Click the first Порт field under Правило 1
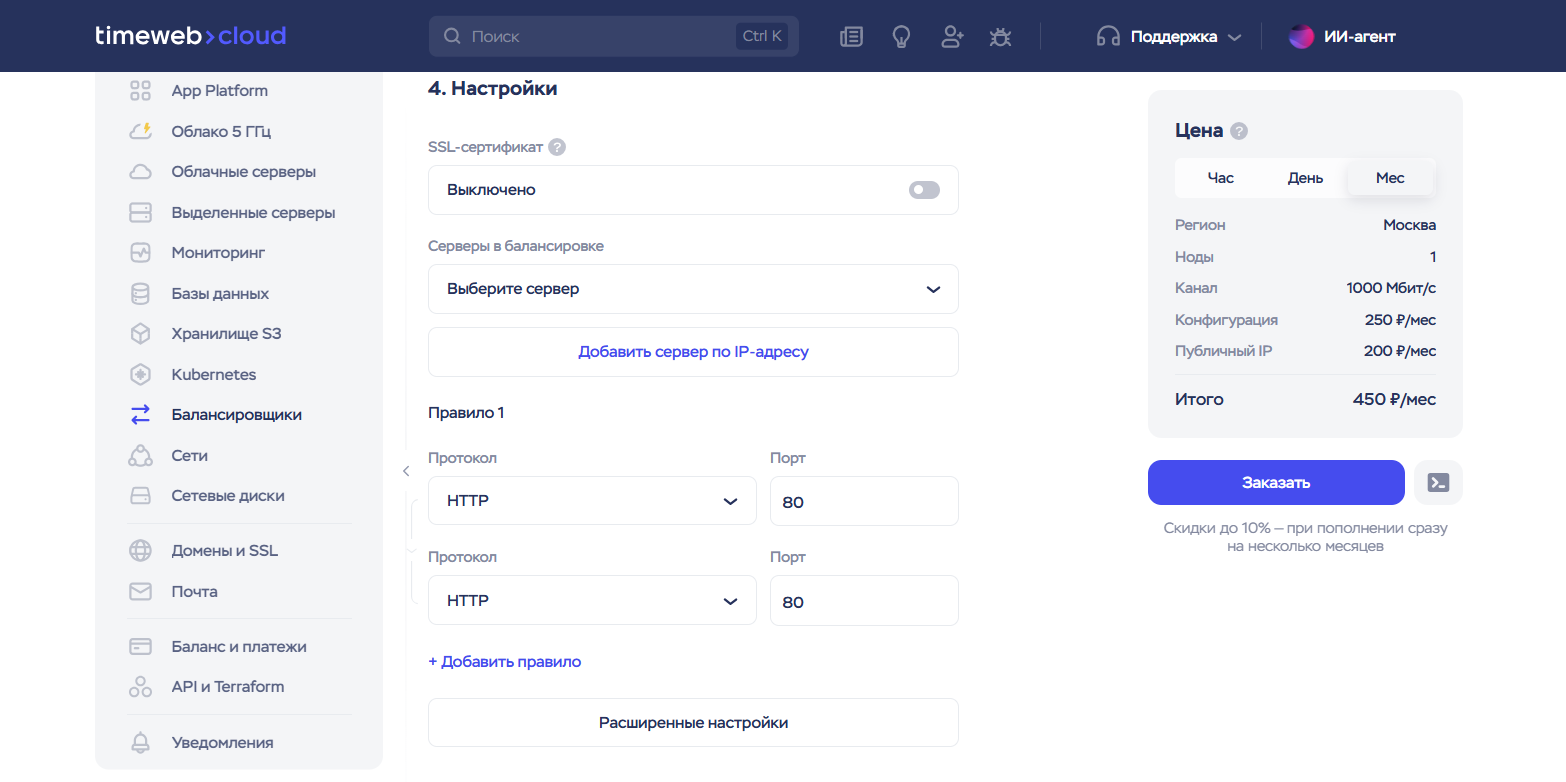The width and height of the screenshot is (1566, 782). [x=864, y=501]
